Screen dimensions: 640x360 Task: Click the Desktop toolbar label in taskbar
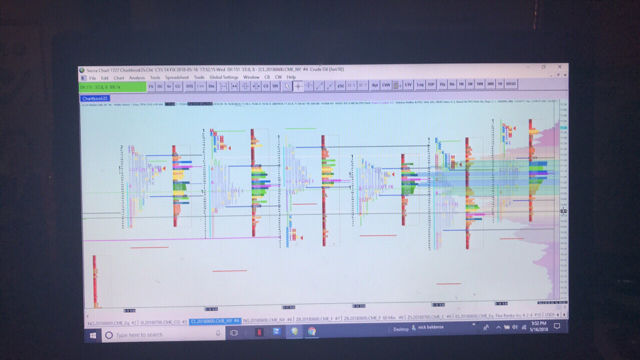pyautogui.click(x=401, y=329)
